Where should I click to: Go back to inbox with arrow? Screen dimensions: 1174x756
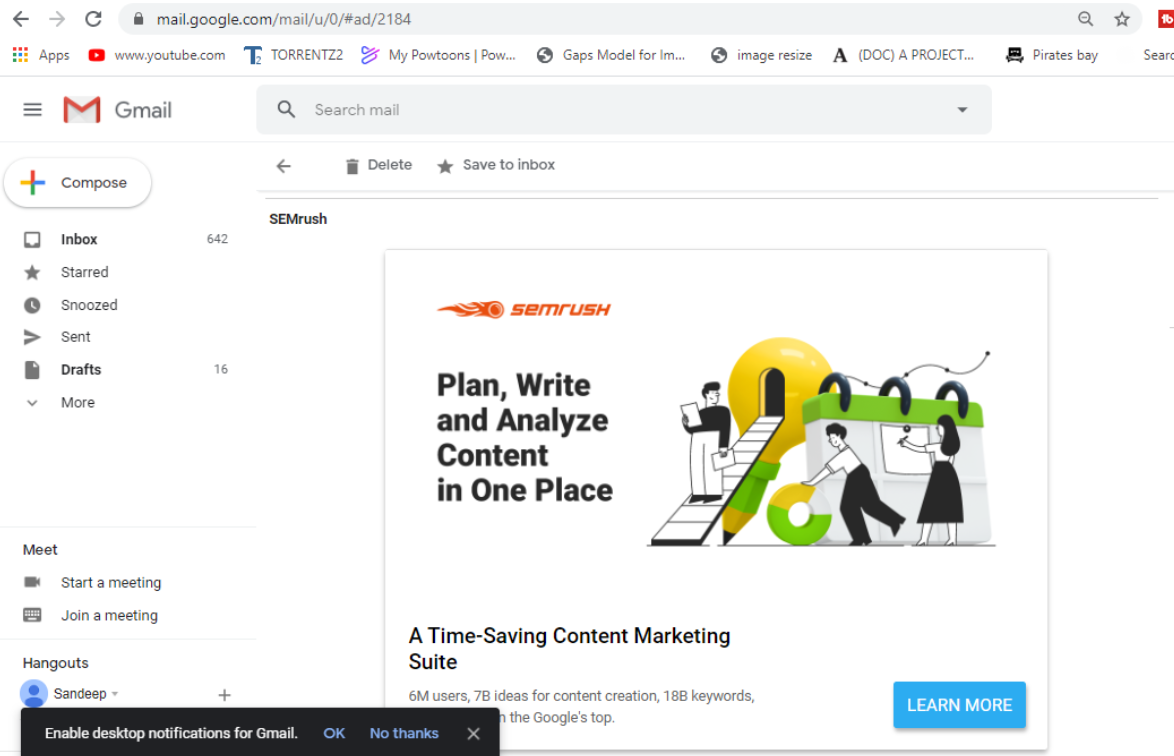point(284,165)
